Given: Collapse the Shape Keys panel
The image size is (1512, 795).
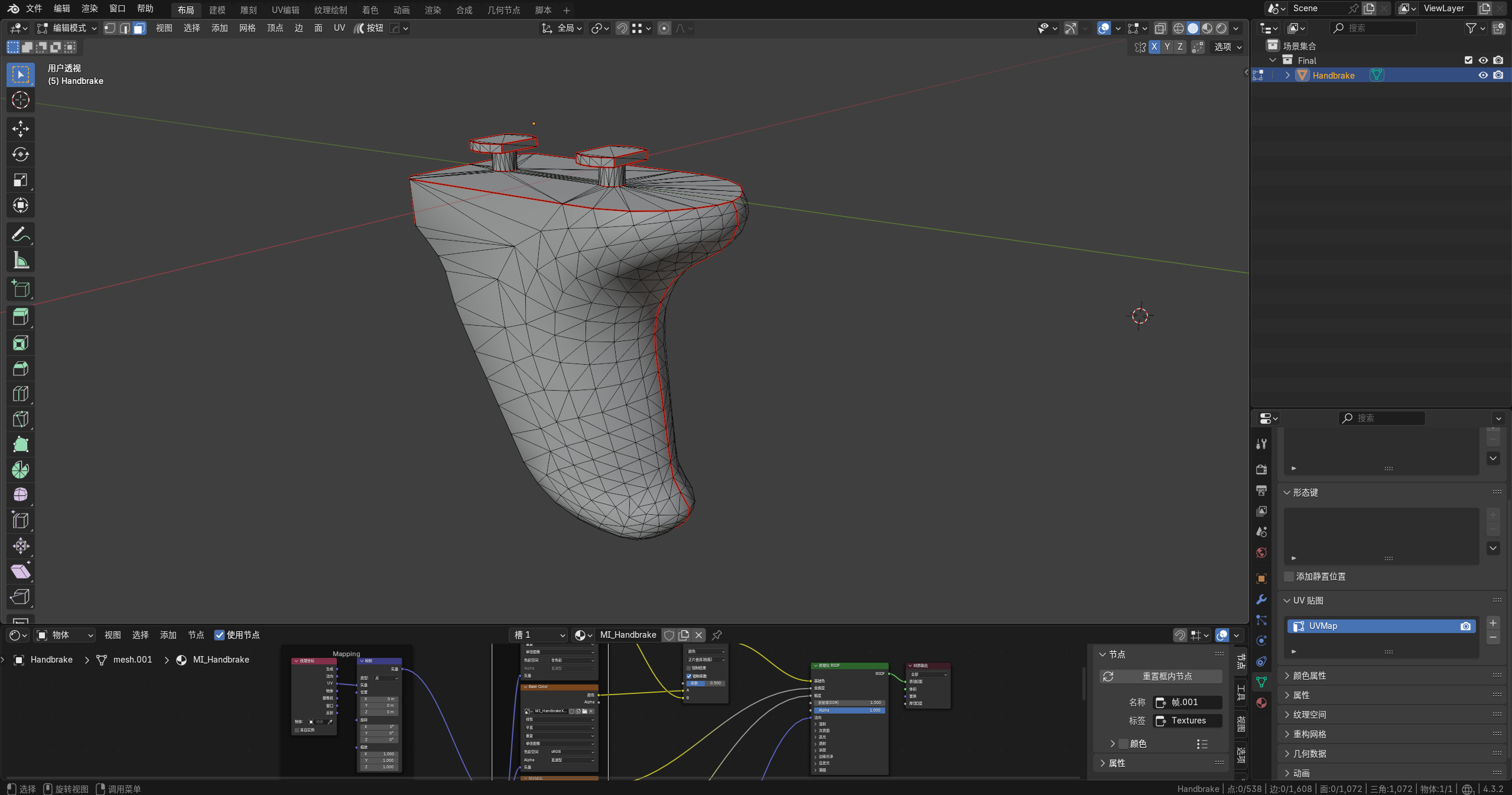Looking at the screenshot, I should tap(1287, 492).
